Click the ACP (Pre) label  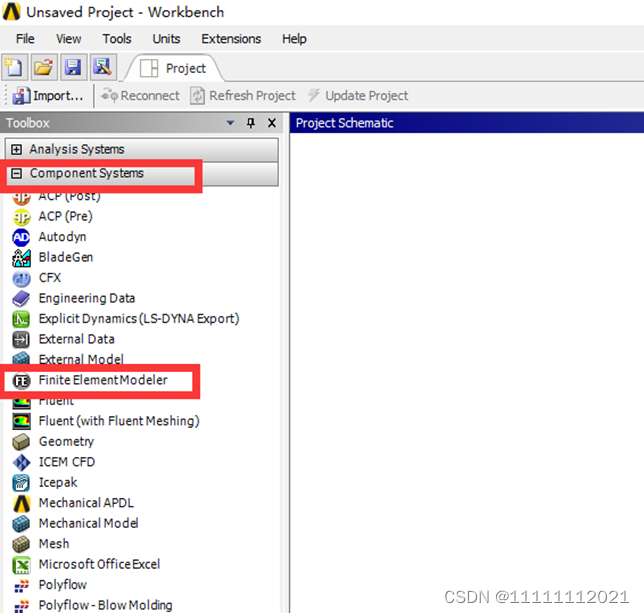pyautogui.click(x=66, y=216)
